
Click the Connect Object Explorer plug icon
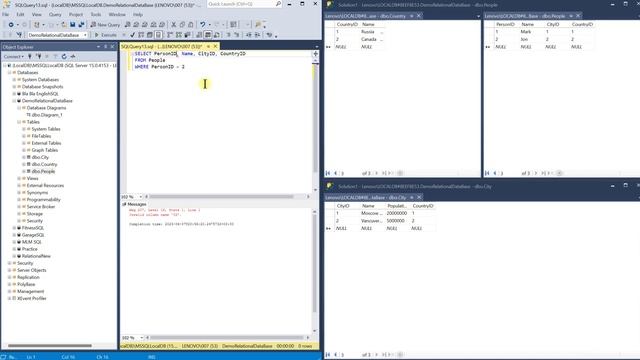[30, 57]
